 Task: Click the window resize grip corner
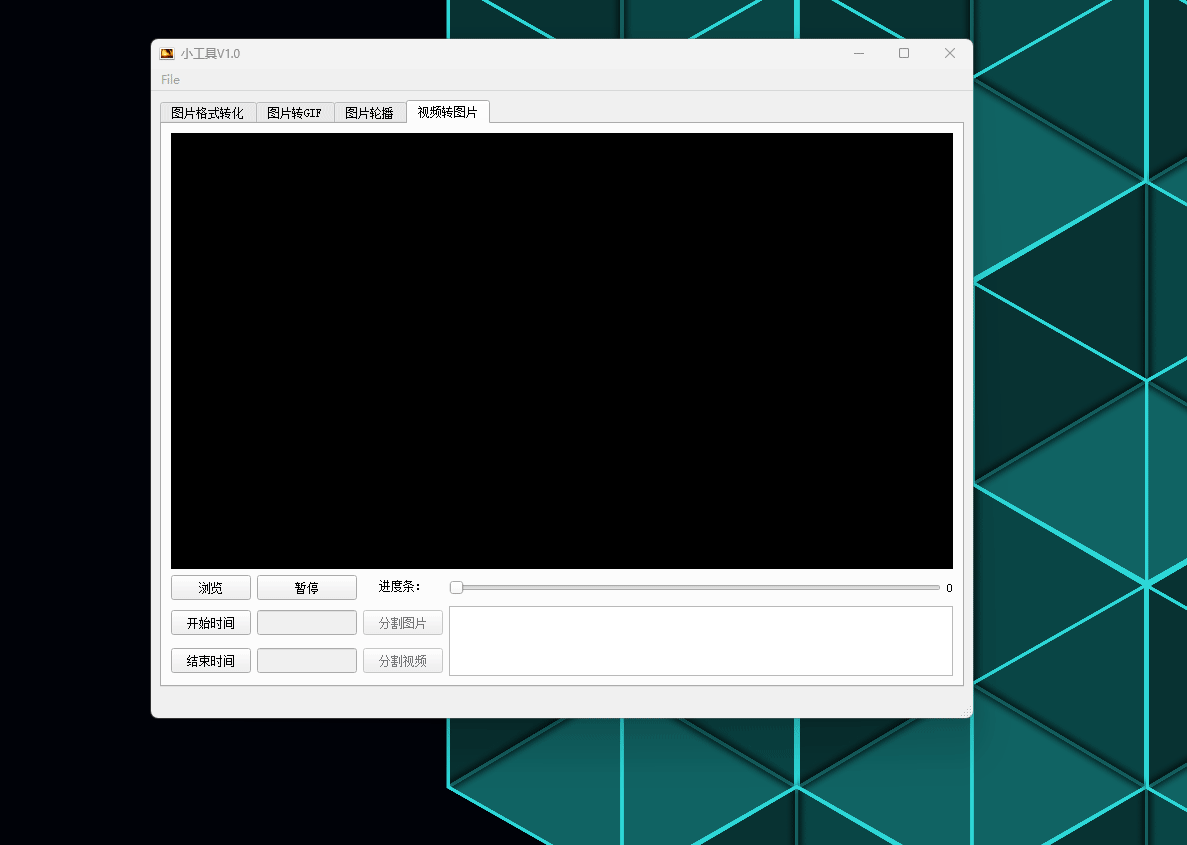[x=966, y=711]
